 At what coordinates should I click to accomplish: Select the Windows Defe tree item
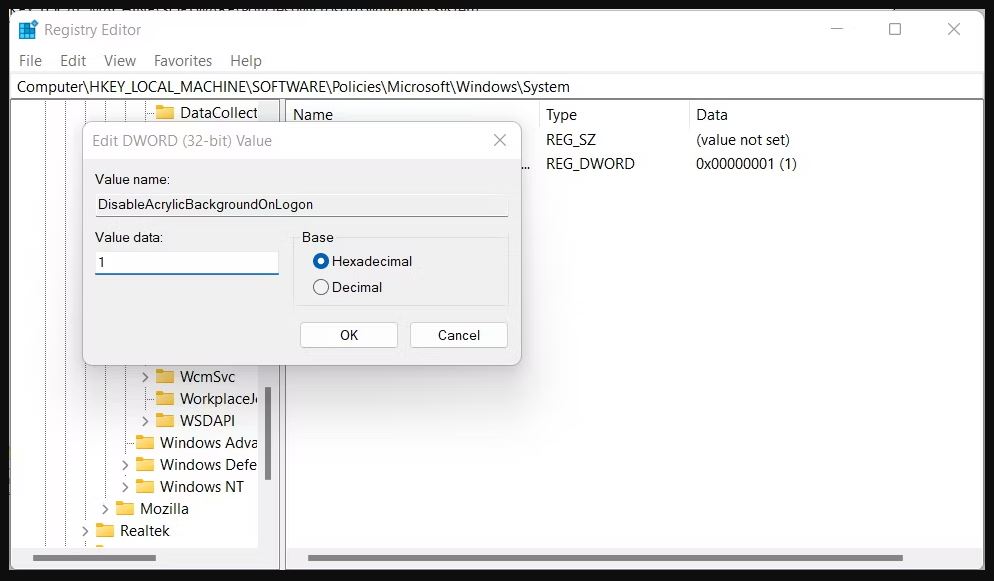pos(209,464)
